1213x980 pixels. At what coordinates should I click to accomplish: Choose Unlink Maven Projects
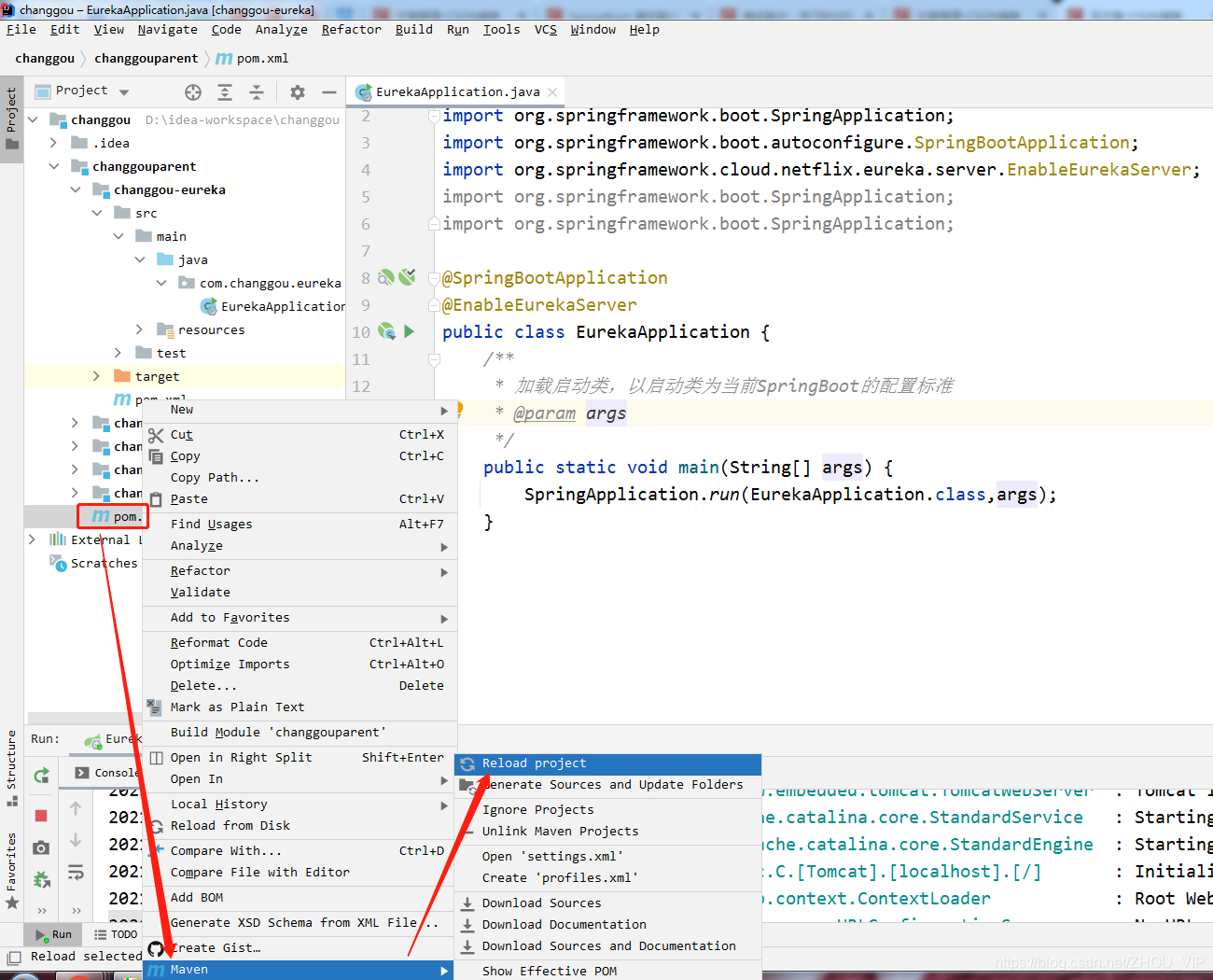pos(607,832)
